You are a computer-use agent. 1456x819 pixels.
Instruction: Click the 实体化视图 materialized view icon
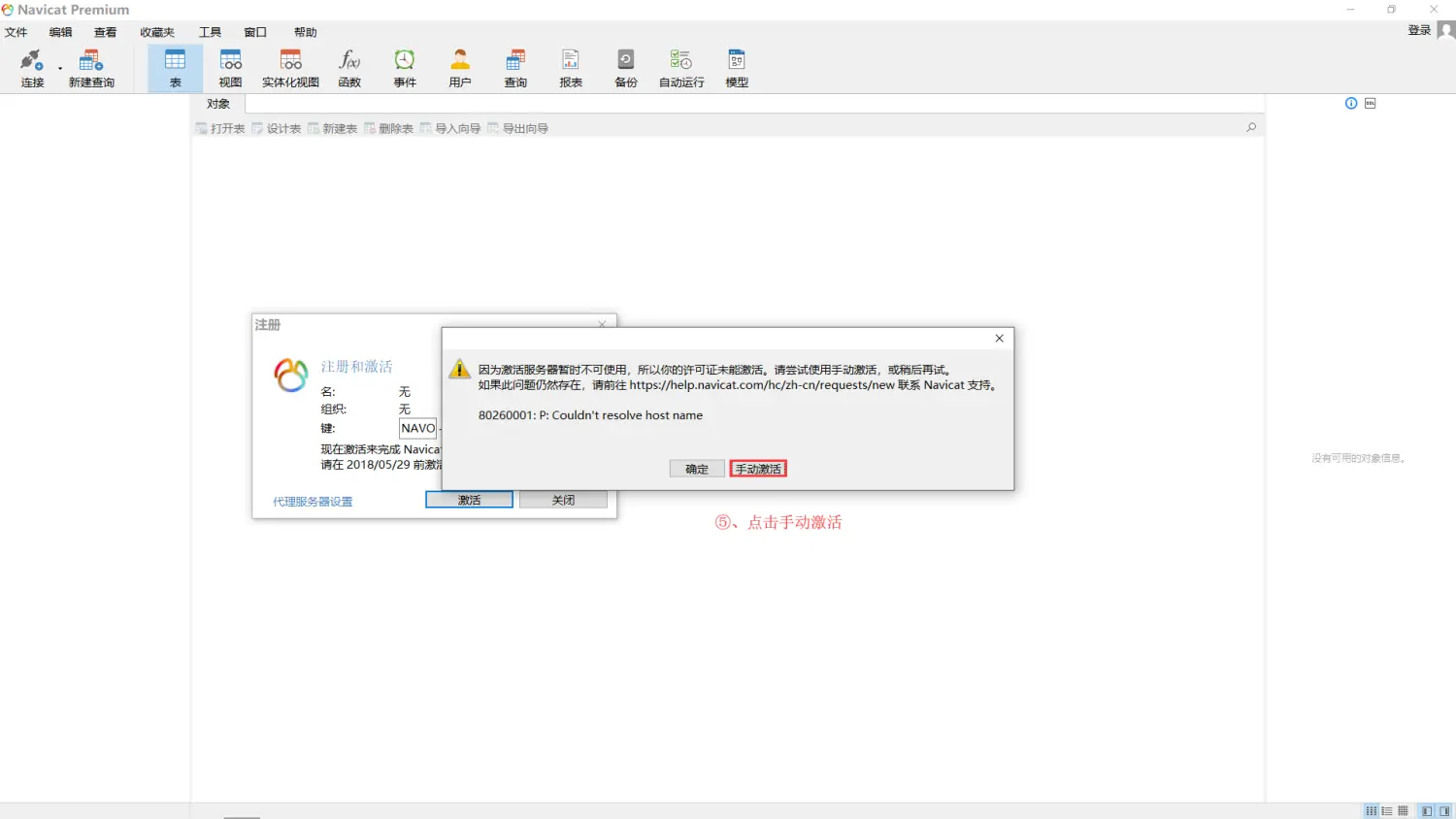[290, 68]
